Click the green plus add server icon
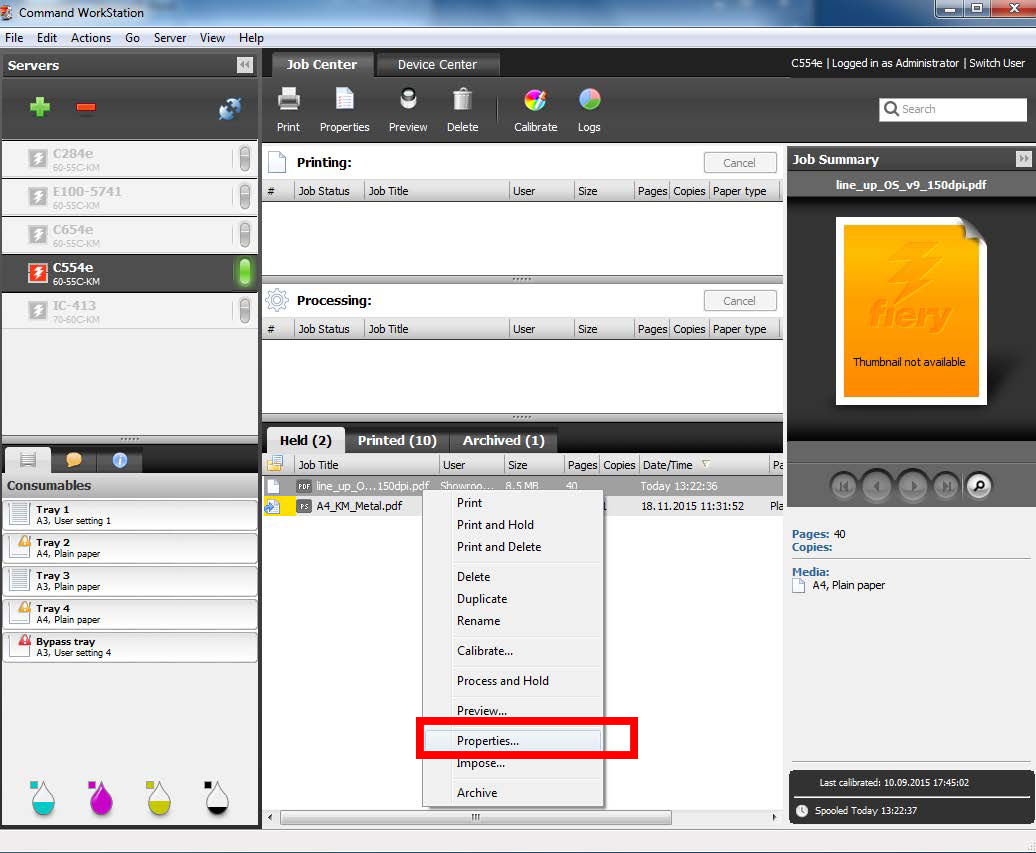The height and width of the screenshot is (853, 1036). (x=39, y=108)
